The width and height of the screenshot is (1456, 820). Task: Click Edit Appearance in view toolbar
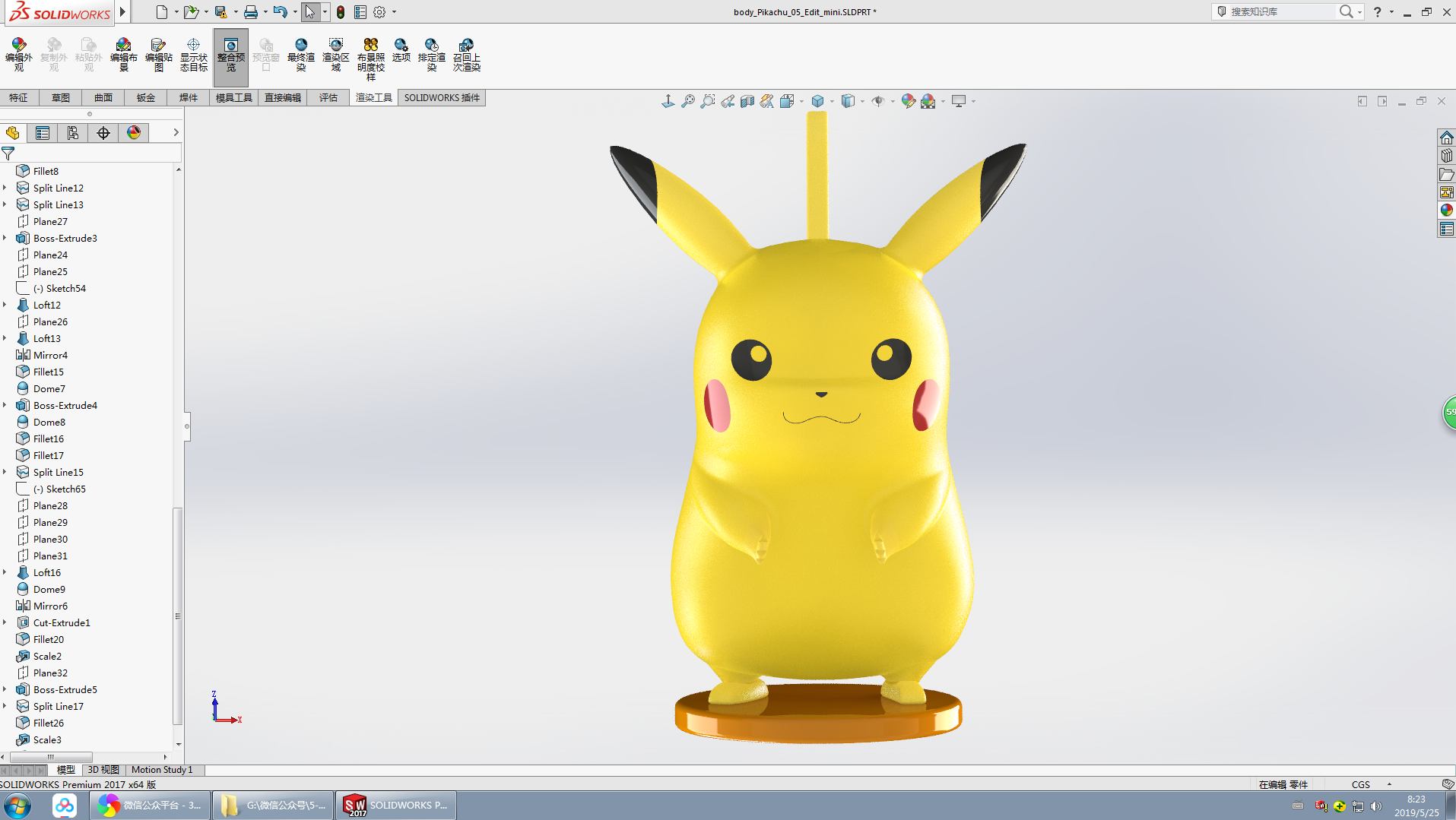tap(908, 101)
